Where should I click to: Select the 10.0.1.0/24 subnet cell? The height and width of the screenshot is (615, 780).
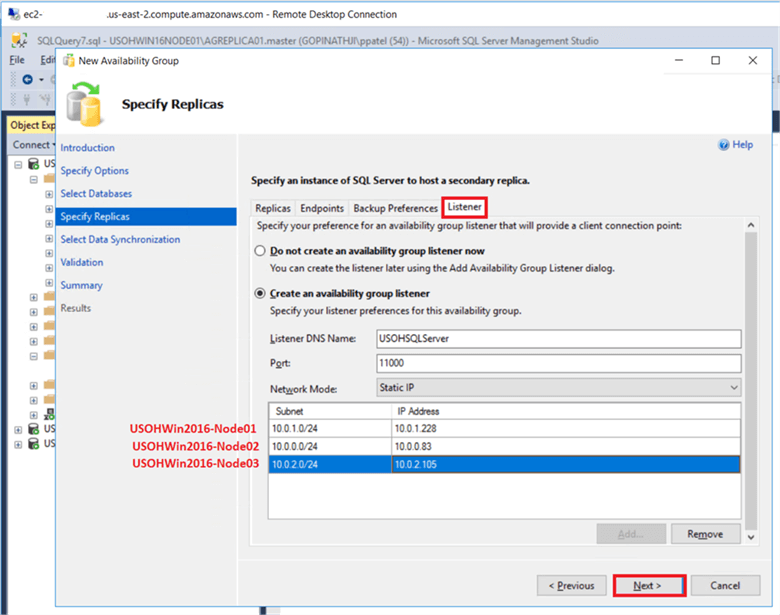[x=330, y=428]
